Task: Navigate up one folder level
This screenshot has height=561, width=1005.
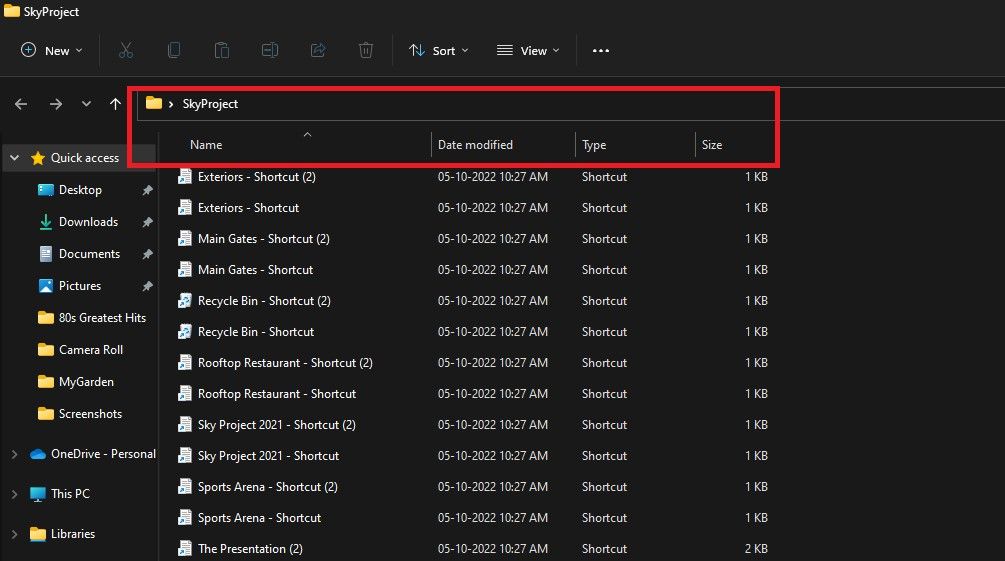Action: 115,104
